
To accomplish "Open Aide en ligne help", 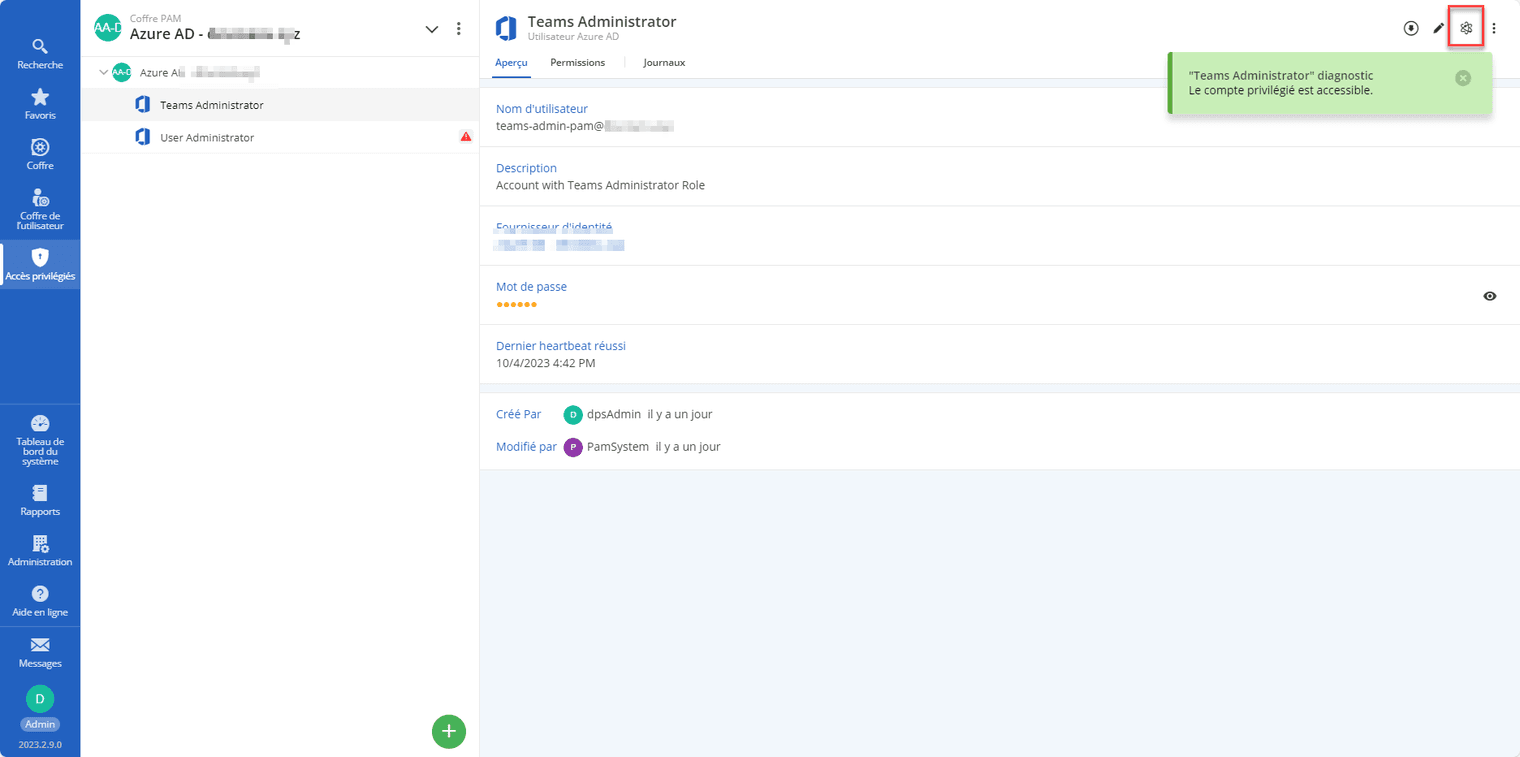I will (40, 601).
